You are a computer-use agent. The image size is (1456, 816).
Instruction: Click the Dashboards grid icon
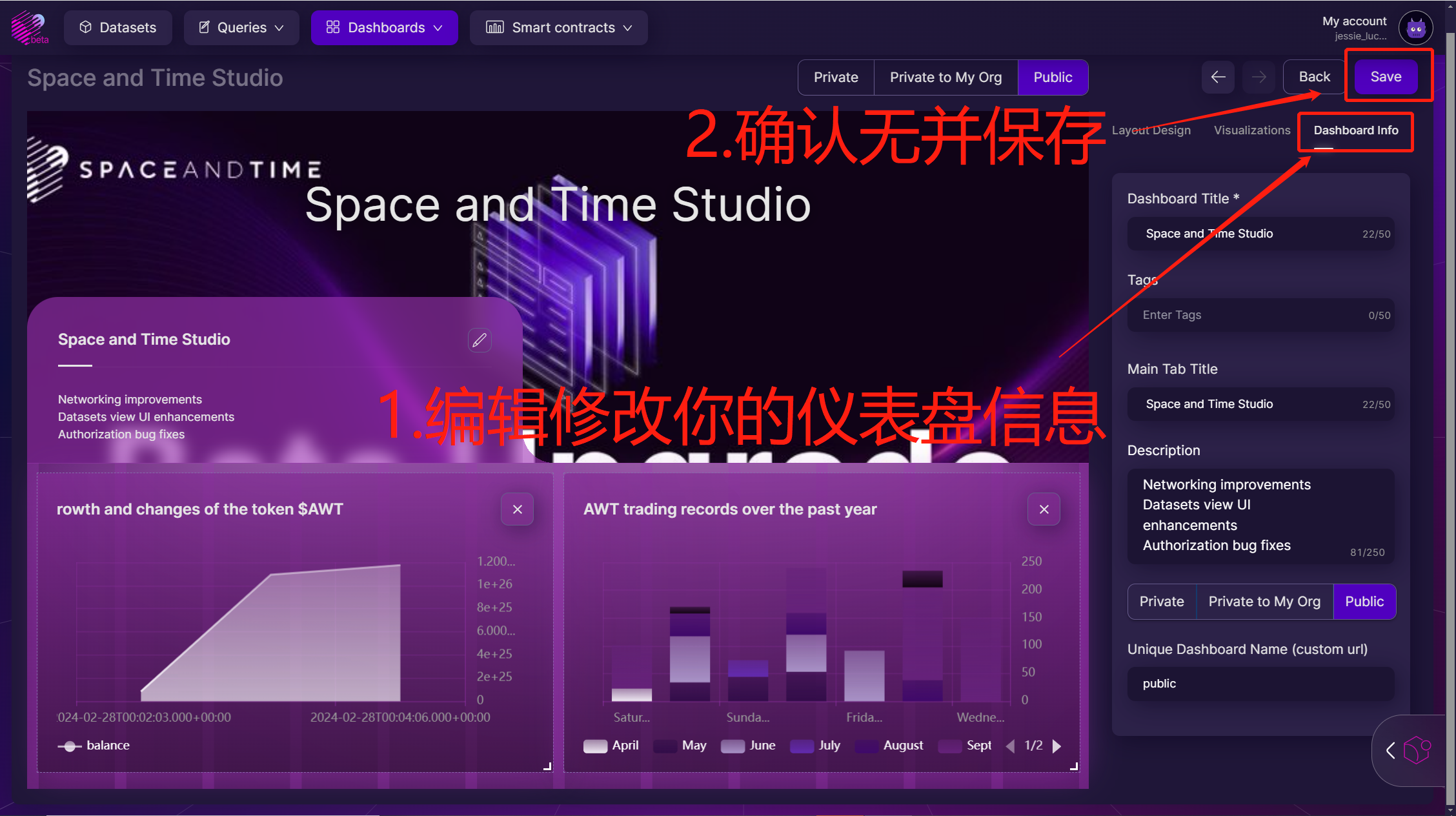click(x=333, y=27)
